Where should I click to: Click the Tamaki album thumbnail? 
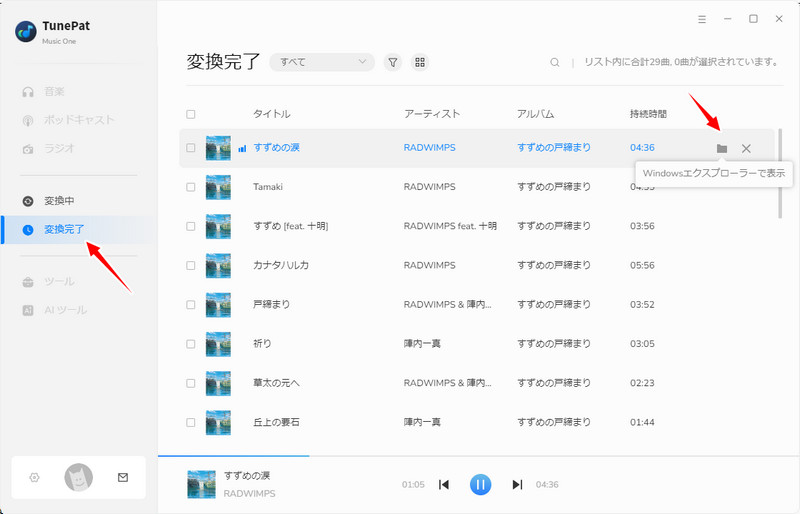(218, 187)
